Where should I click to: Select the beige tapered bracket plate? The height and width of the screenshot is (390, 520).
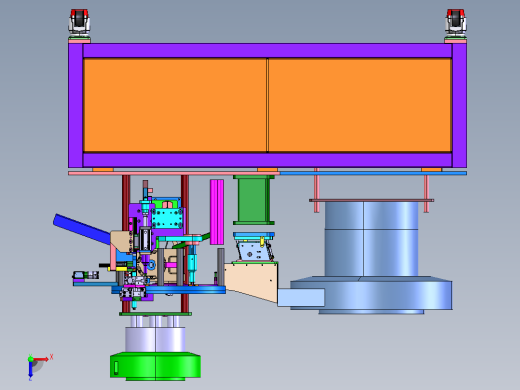click(252, 282)
